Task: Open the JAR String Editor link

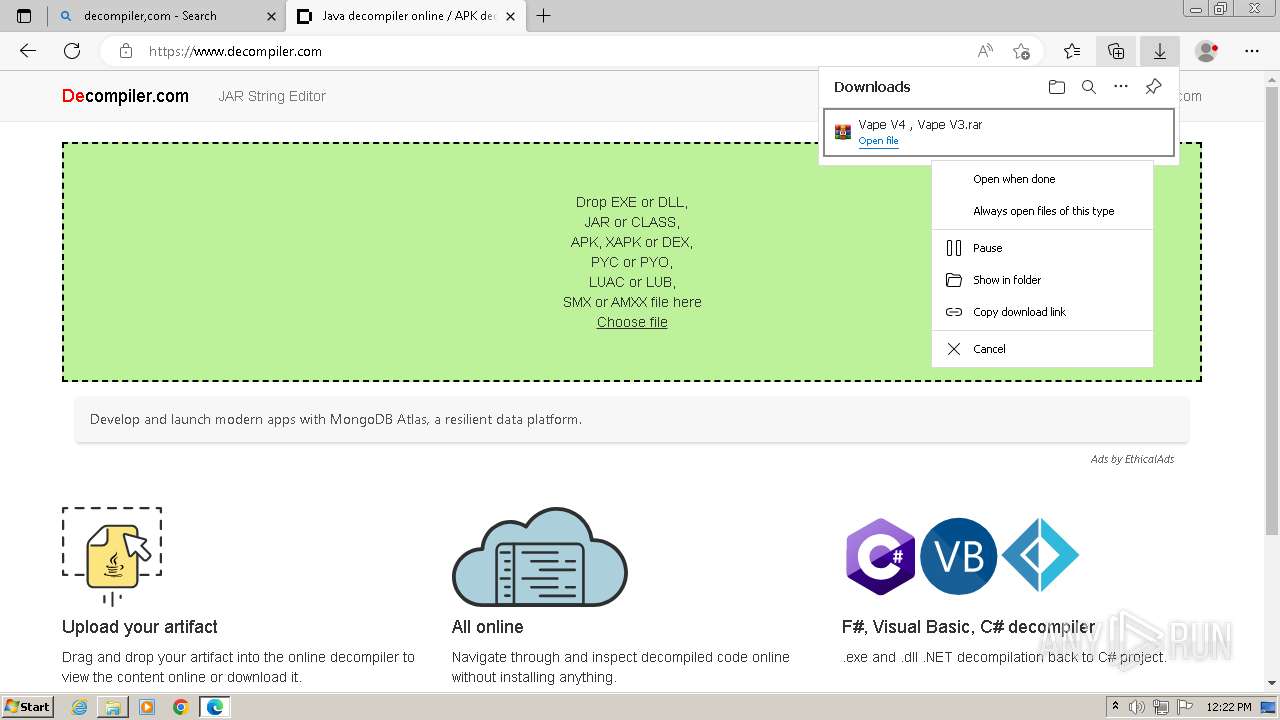Action: coord(272,96)
